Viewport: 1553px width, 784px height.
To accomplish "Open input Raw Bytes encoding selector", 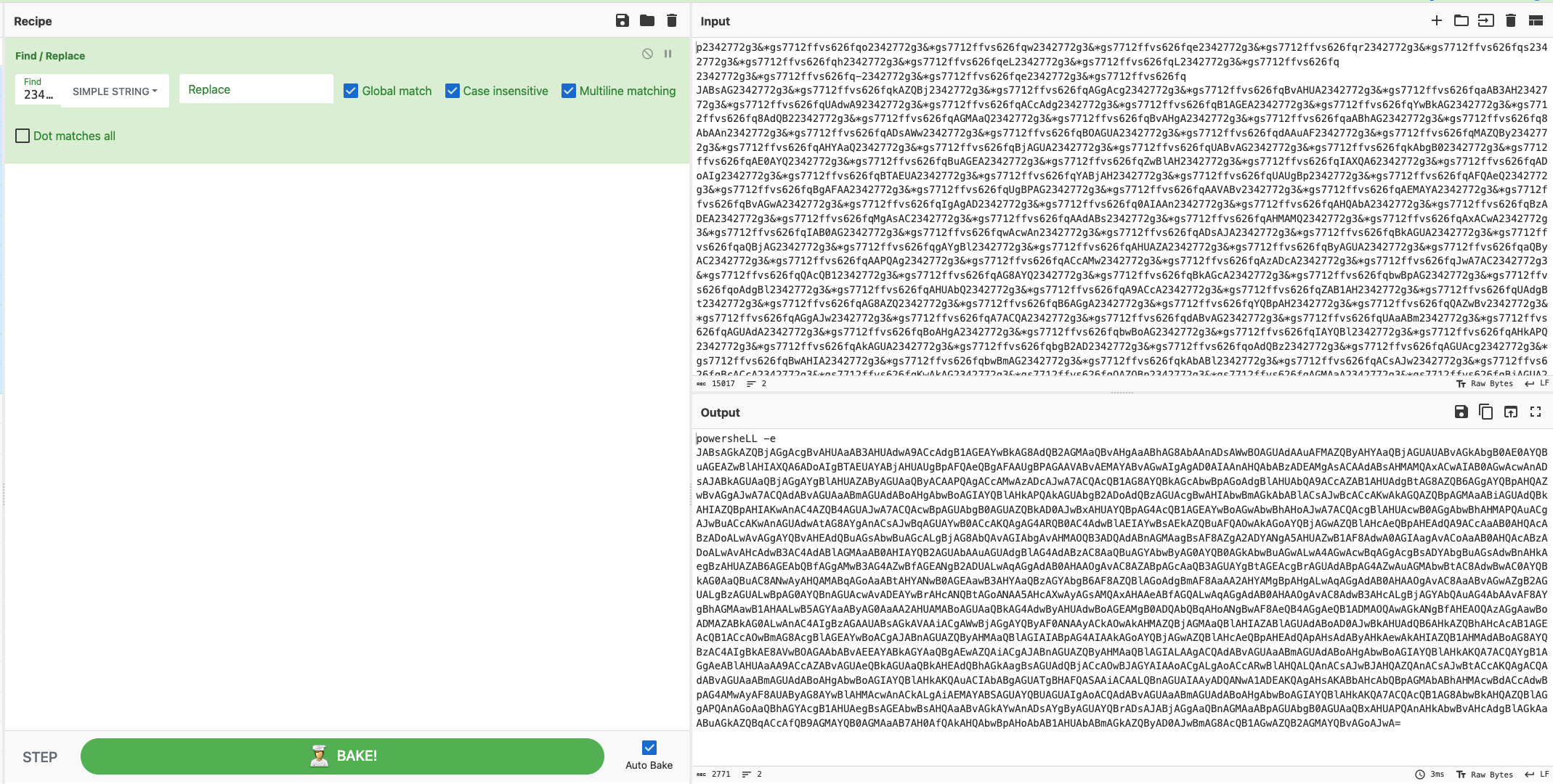I will (1484, 383).
